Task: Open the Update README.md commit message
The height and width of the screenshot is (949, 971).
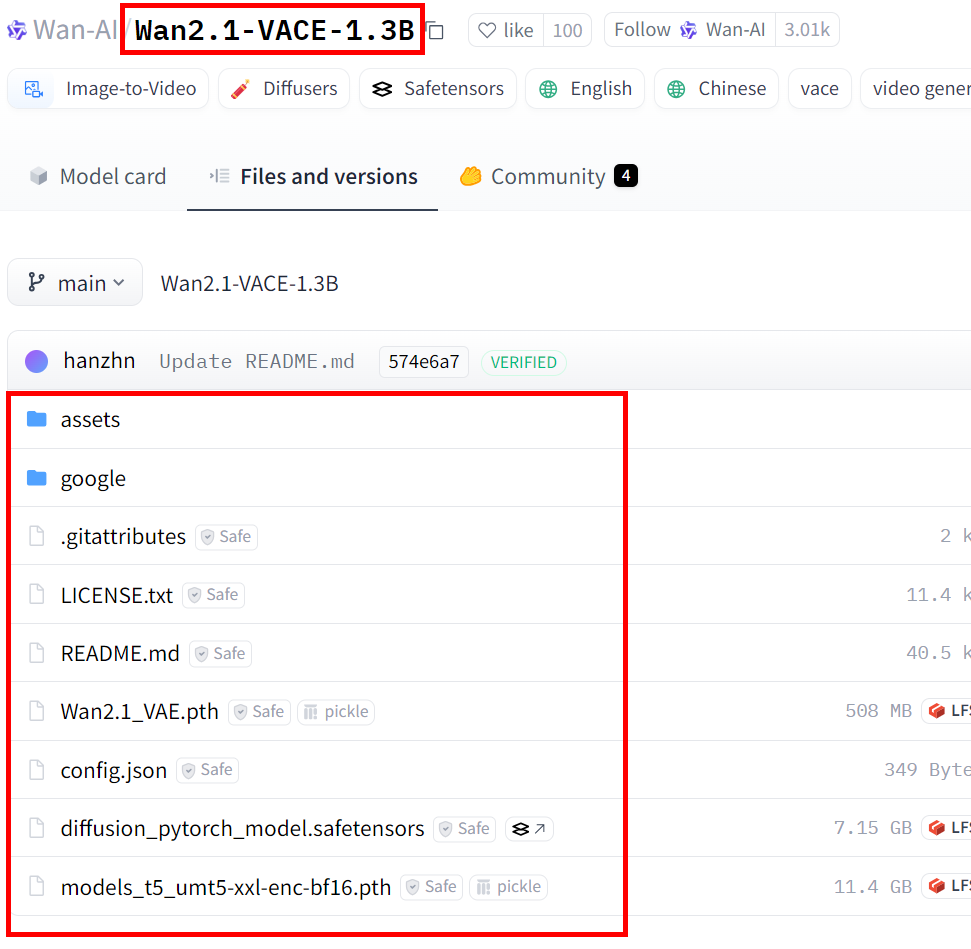Action: (x=257, y=361)
